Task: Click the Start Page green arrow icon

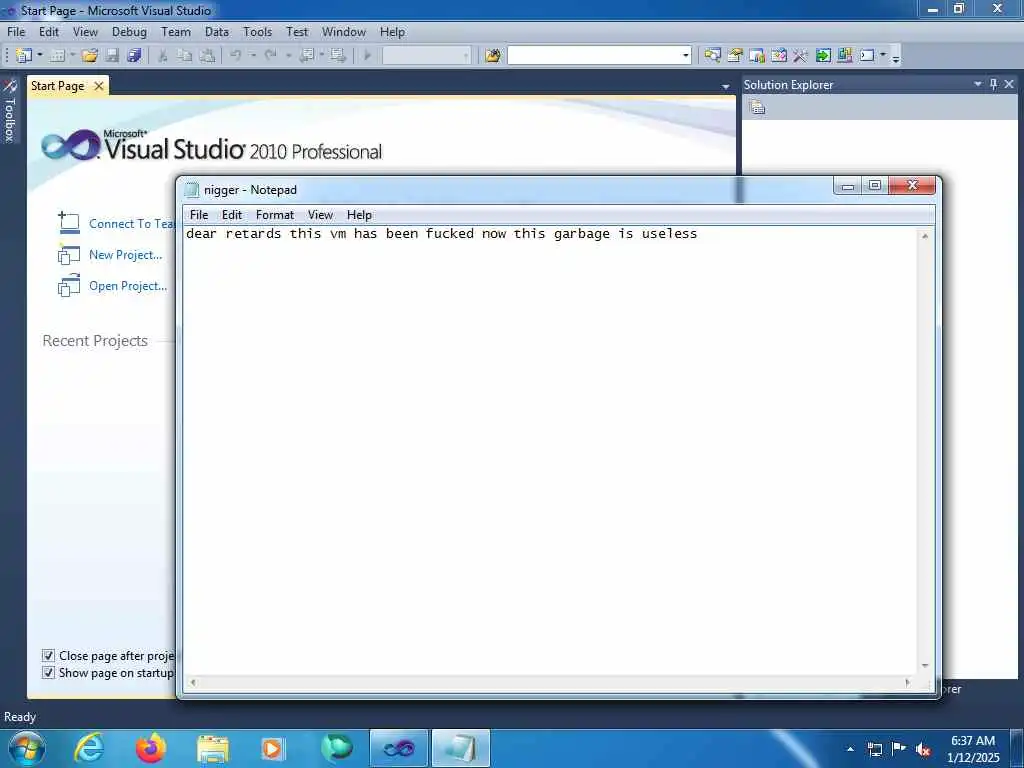Action: [823, 56]
